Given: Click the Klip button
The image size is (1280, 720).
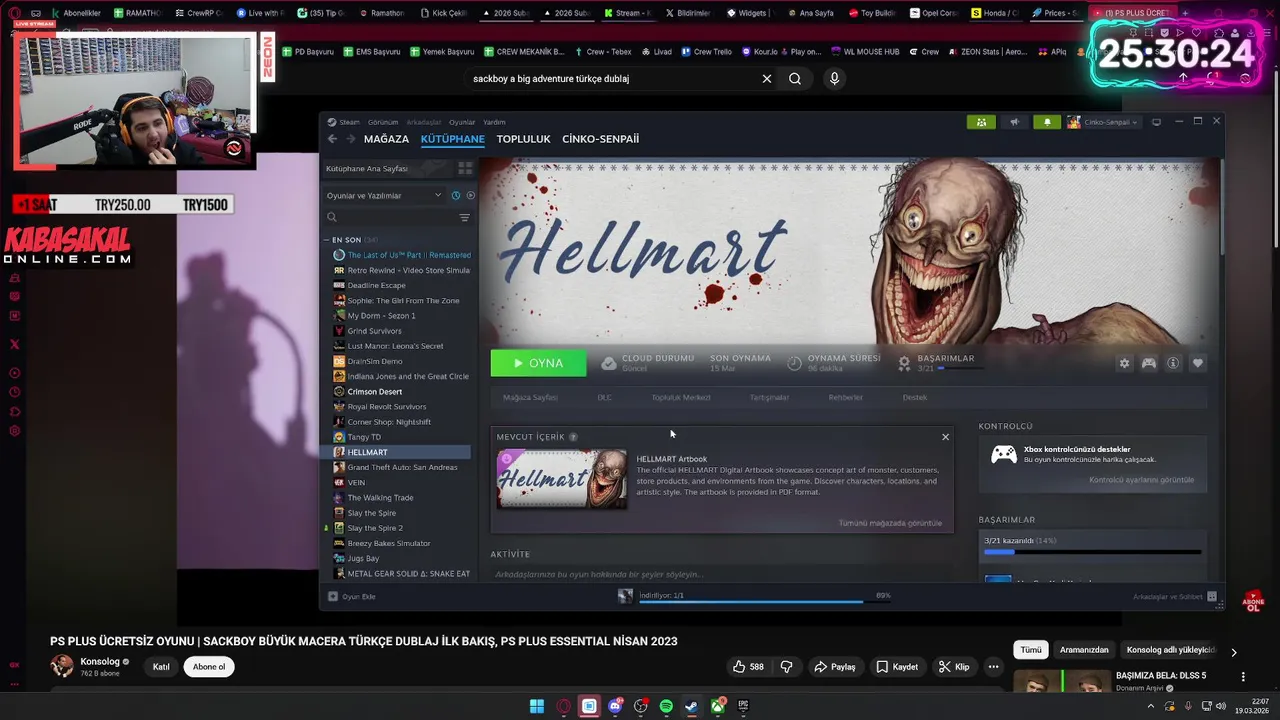Looking at the screenshot, I should coord(953,667).
